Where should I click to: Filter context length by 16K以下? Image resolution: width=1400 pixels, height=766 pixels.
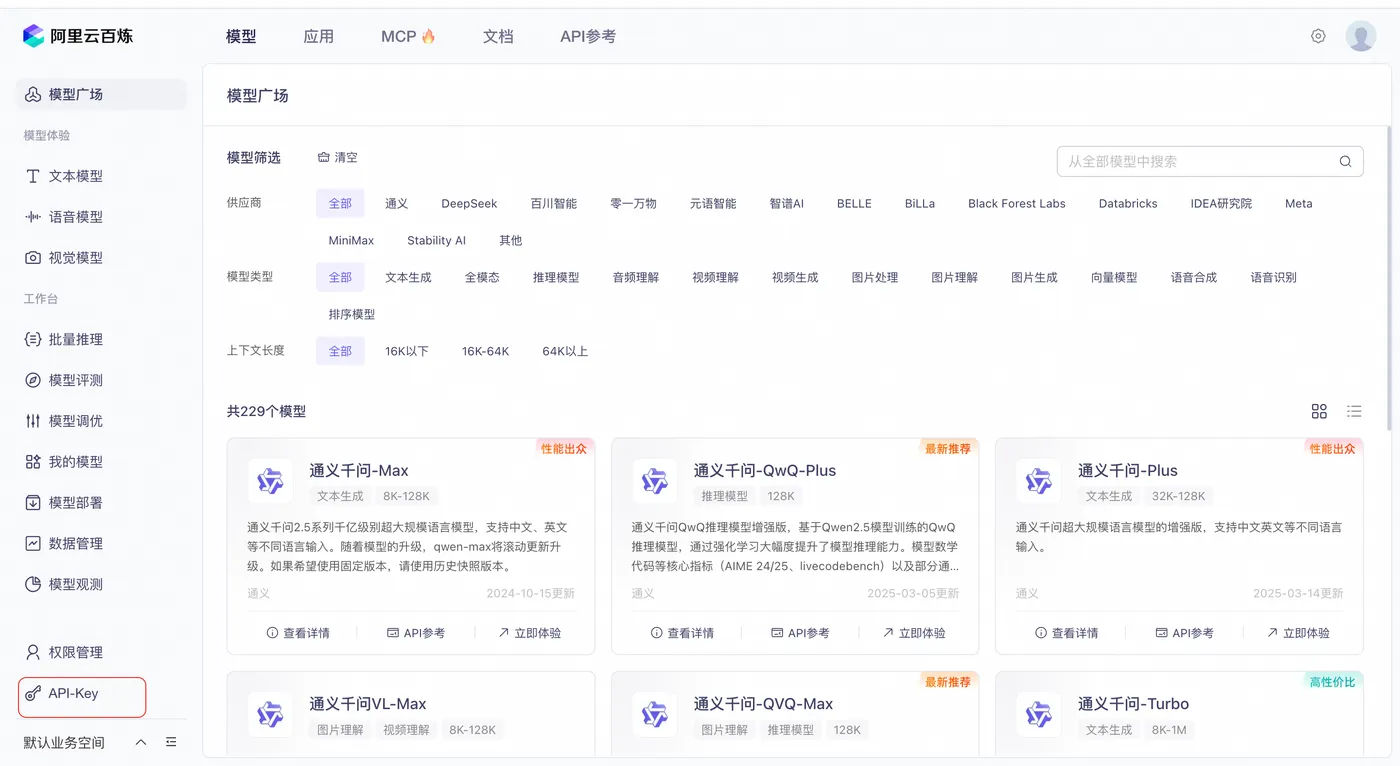coord(407,351)
